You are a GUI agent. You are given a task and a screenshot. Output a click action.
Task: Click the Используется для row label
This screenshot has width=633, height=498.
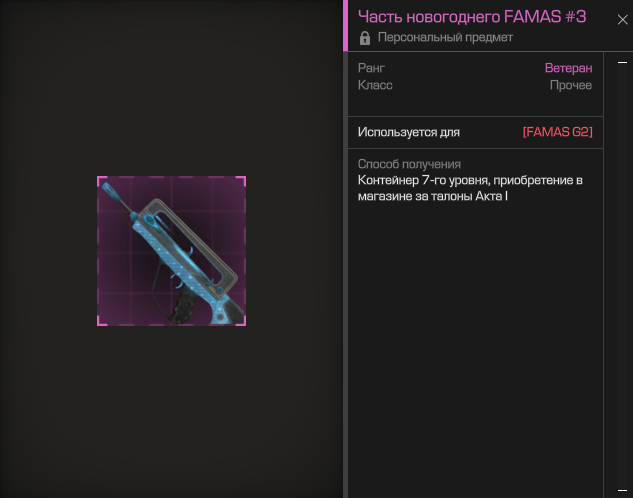click(x=409, y=132)
